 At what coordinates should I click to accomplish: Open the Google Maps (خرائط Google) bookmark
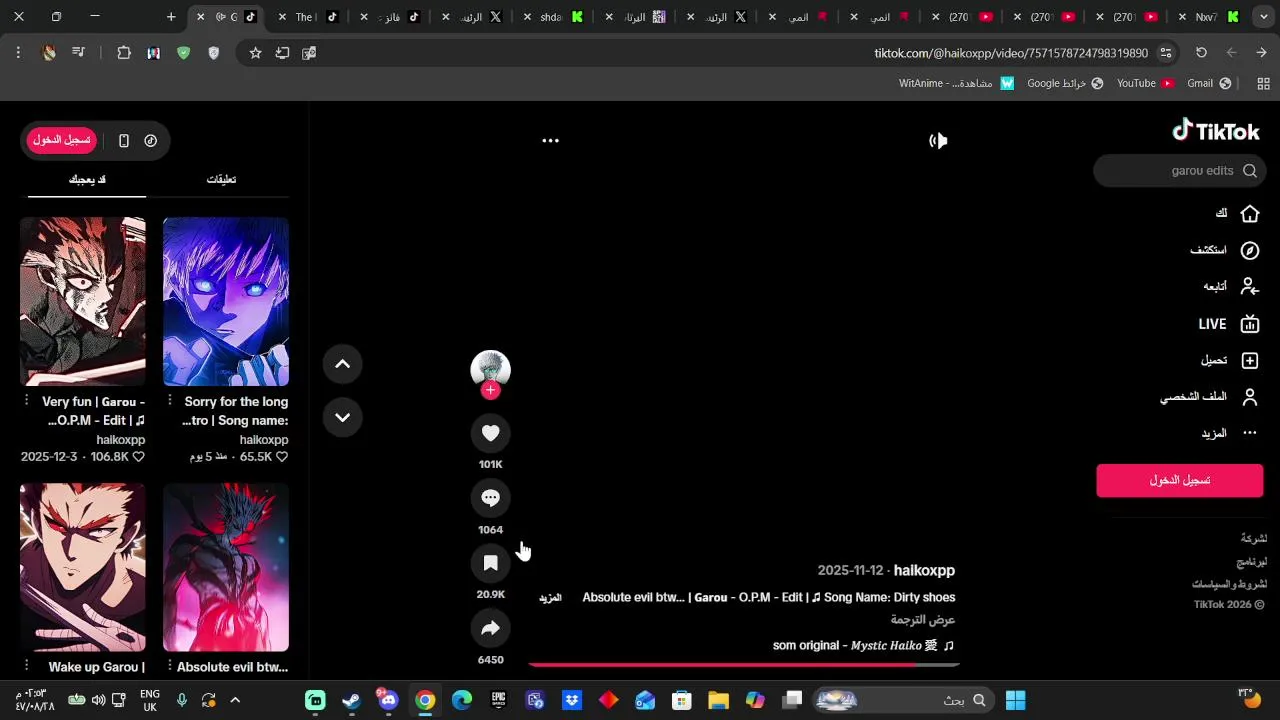[1065, 83]
